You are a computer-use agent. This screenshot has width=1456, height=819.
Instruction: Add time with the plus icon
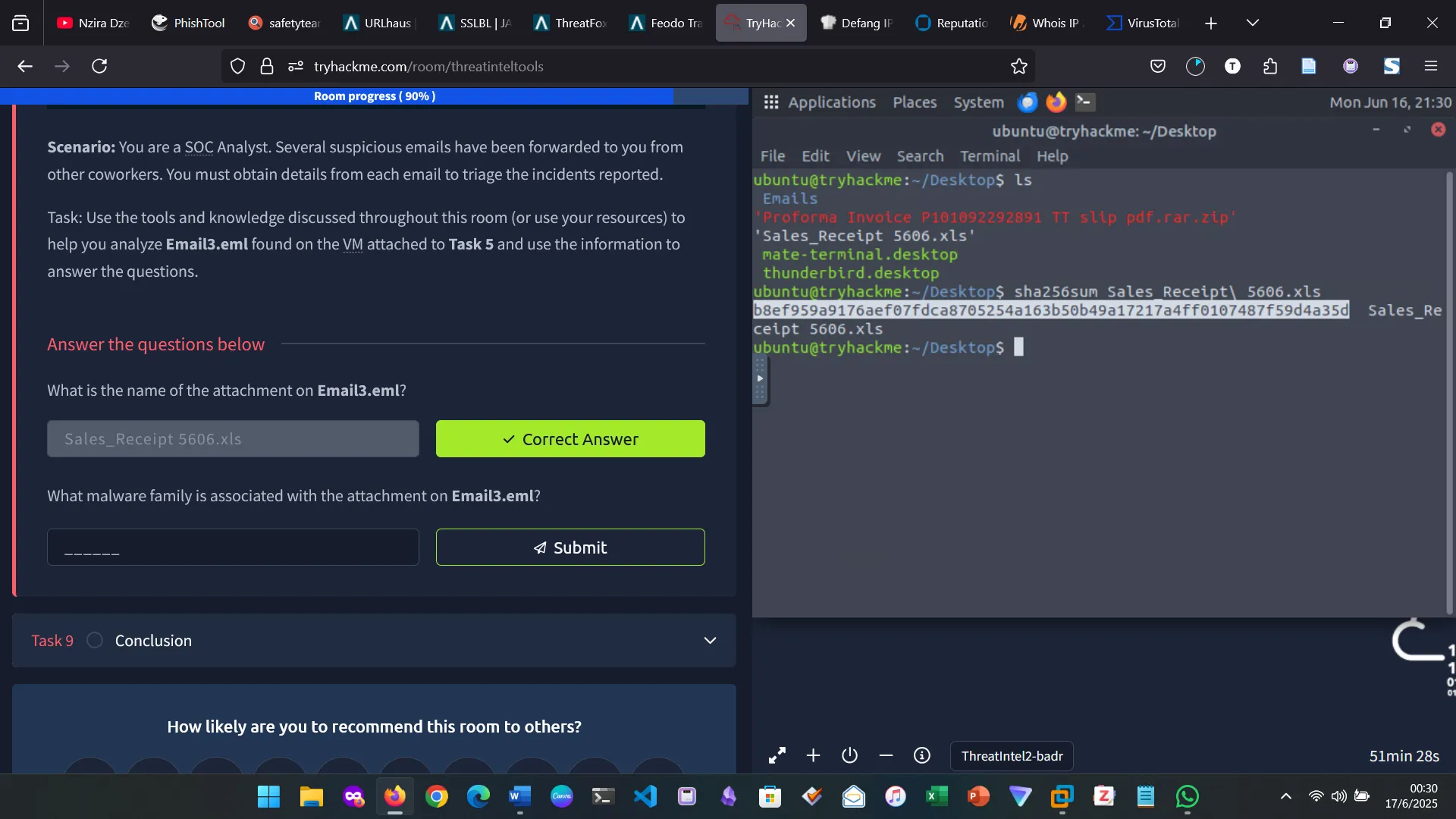pos(813,756)
